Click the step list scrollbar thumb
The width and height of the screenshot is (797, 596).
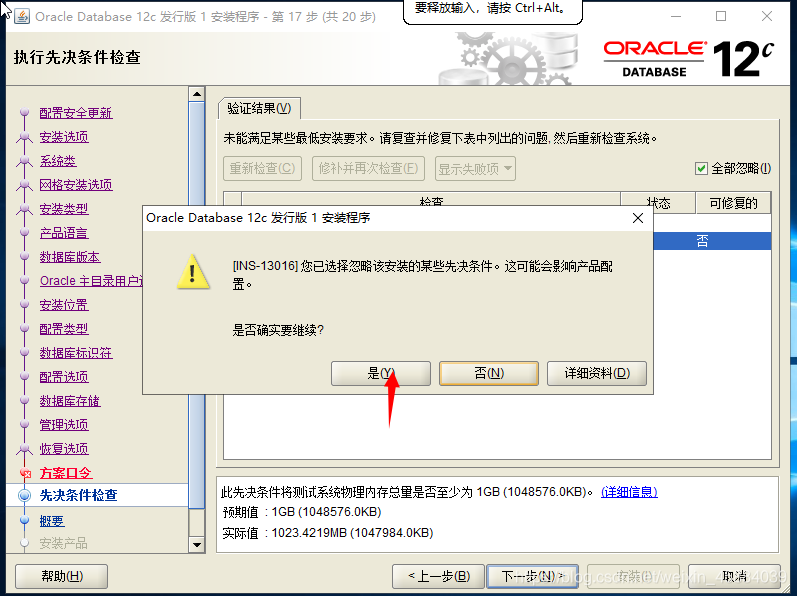(x=196, y=305)
